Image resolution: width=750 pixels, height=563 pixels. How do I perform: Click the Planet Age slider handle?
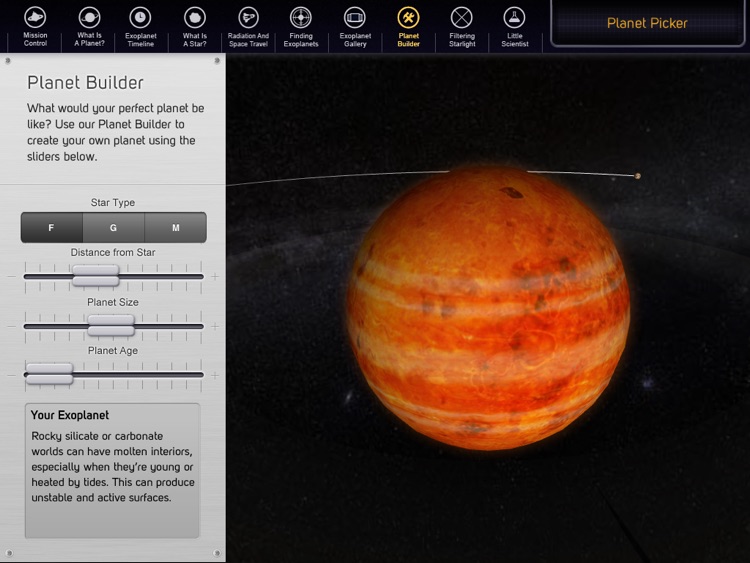point(49,374)
